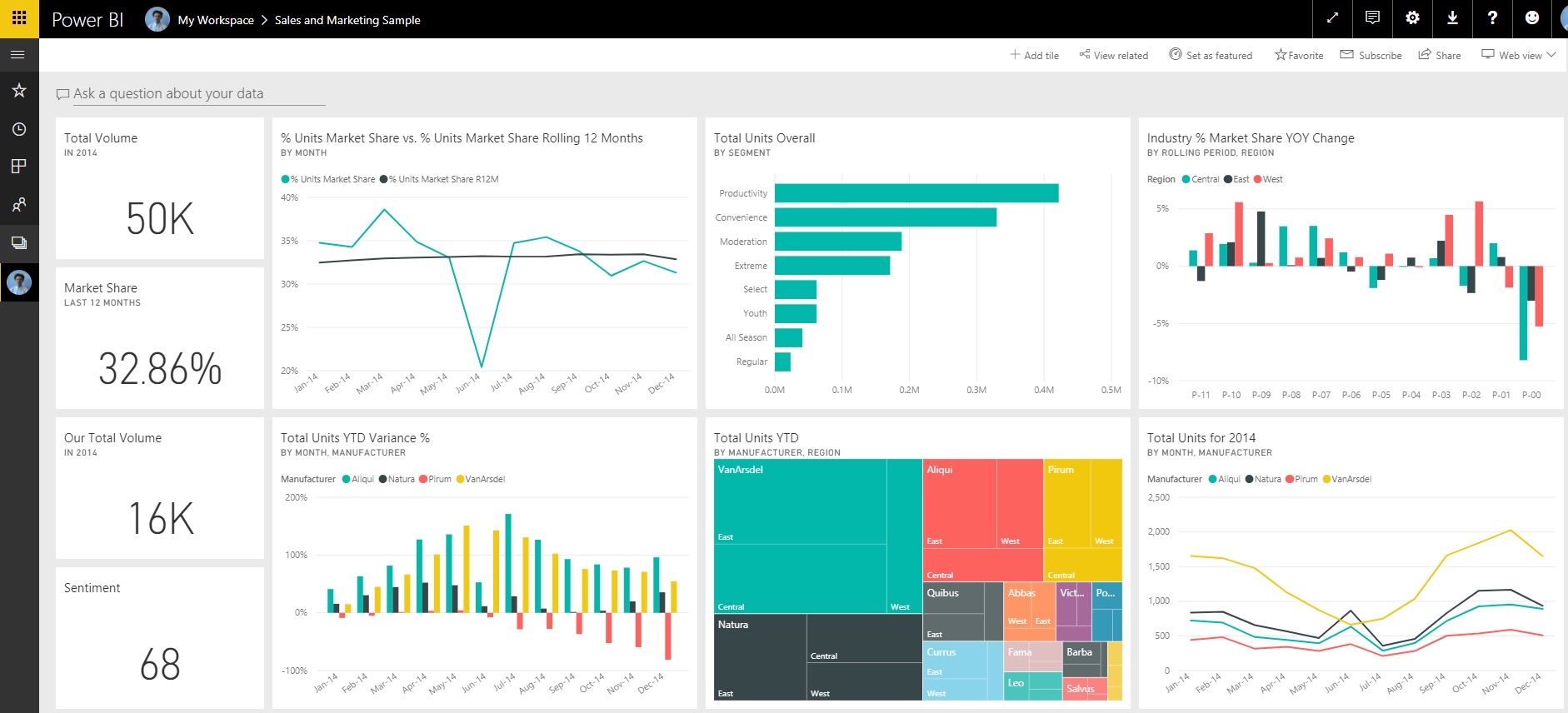Select Pirum legend in YTD Variance chart

(x=435, y=479)
